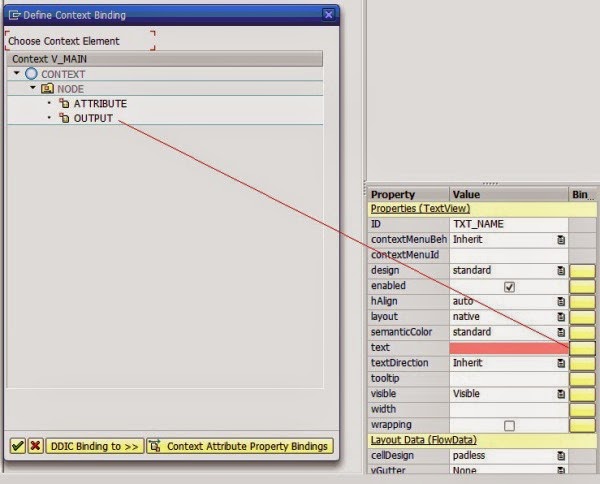Open the contextMenuBehaviour value dropdown

click(x=561, y=240)
